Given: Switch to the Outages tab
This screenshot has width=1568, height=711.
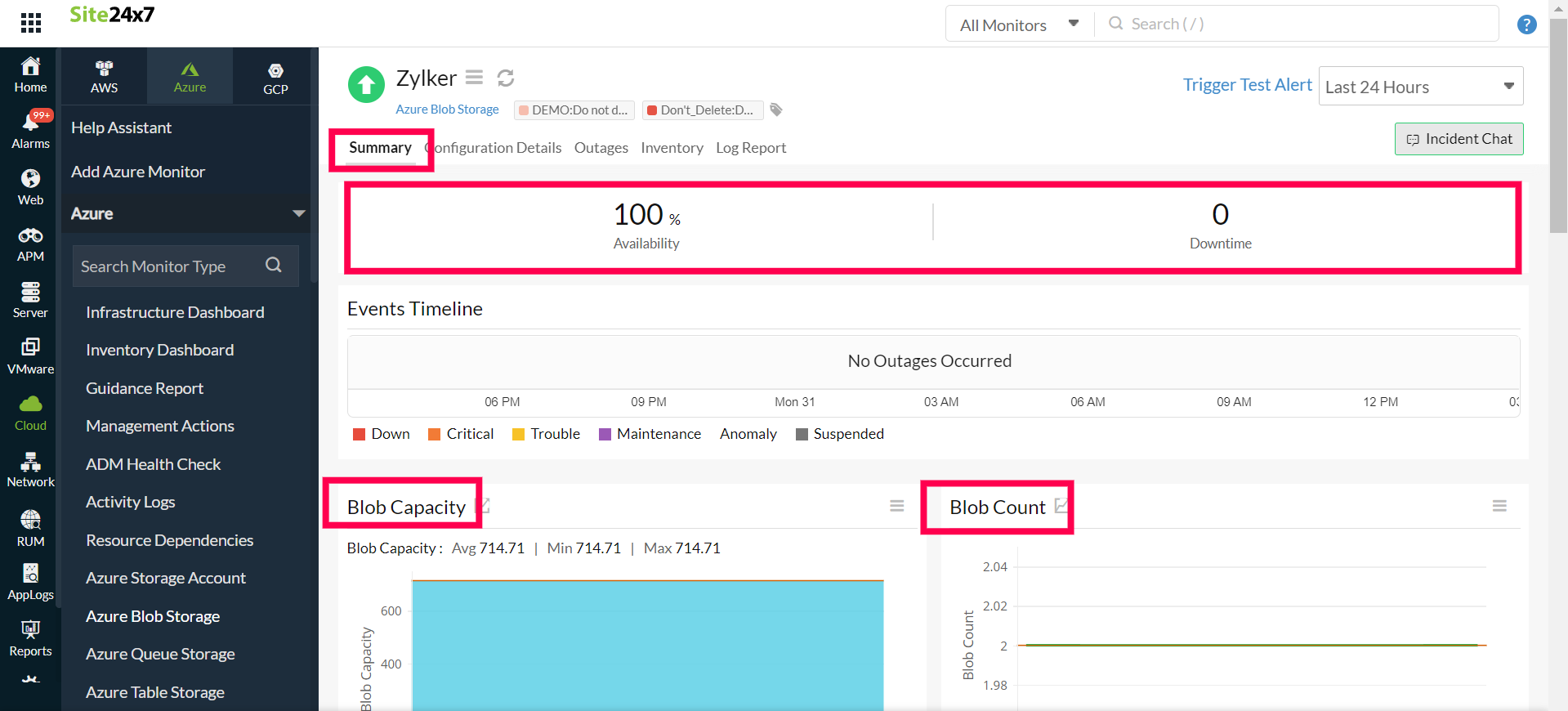Looking at the screenshot, I should [x=601, y=148].
